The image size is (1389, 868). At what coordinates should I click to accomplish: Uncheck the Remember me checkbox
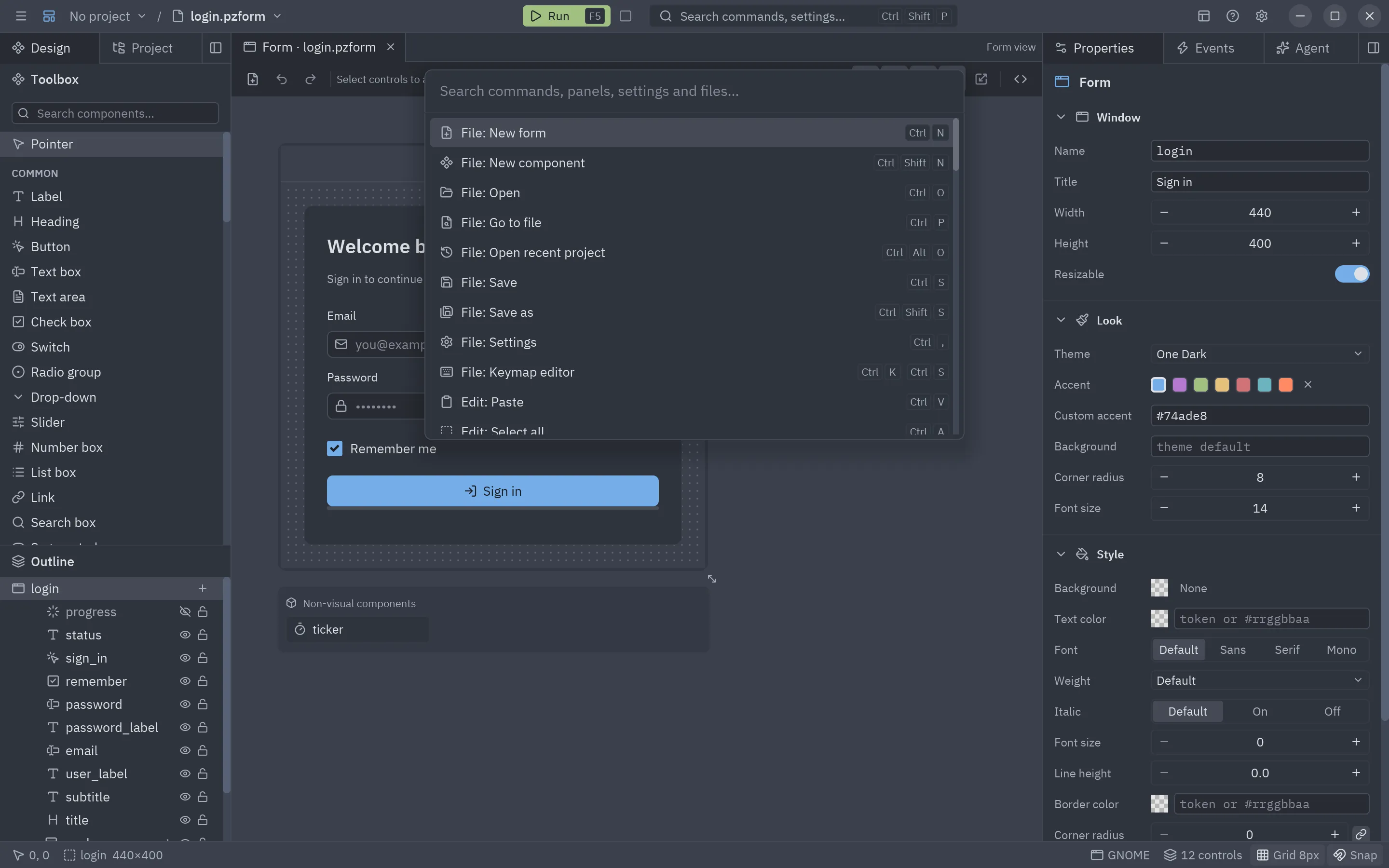[x=335, y=448]
